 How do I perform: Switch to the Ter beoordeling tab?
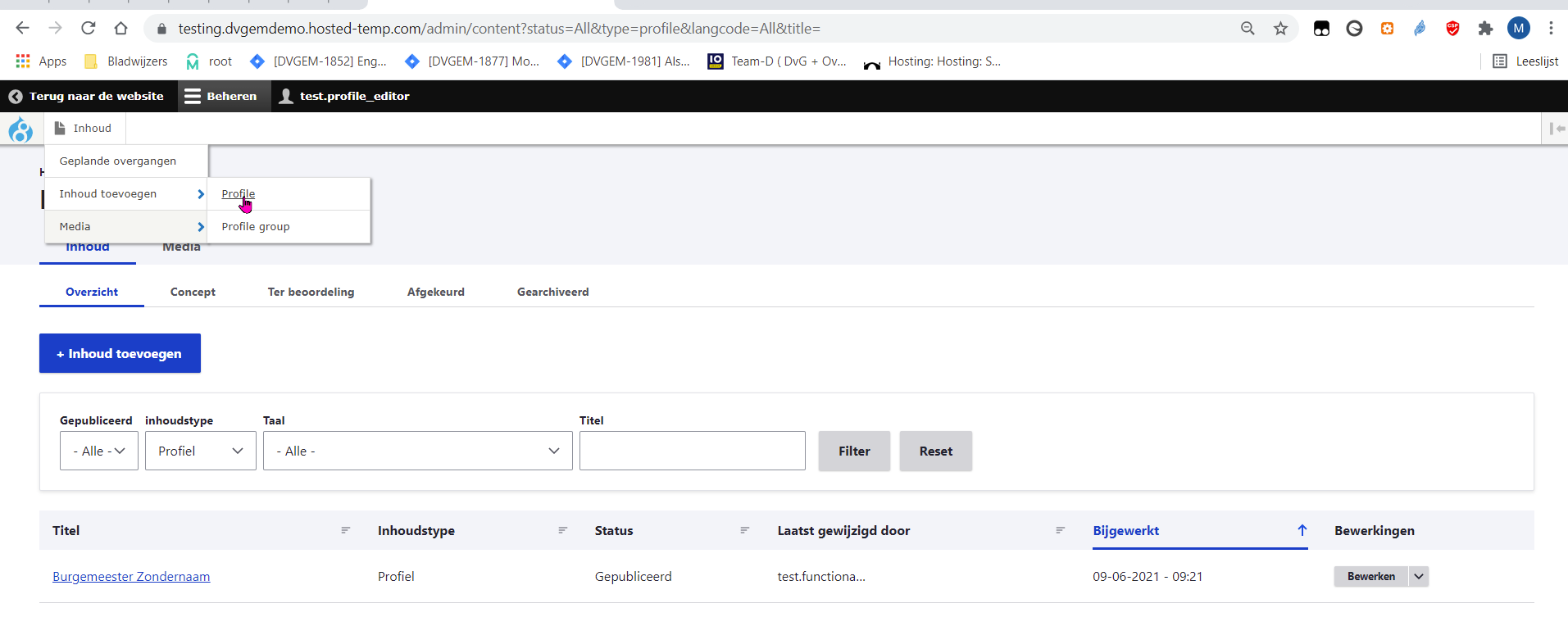click(311, 293)
